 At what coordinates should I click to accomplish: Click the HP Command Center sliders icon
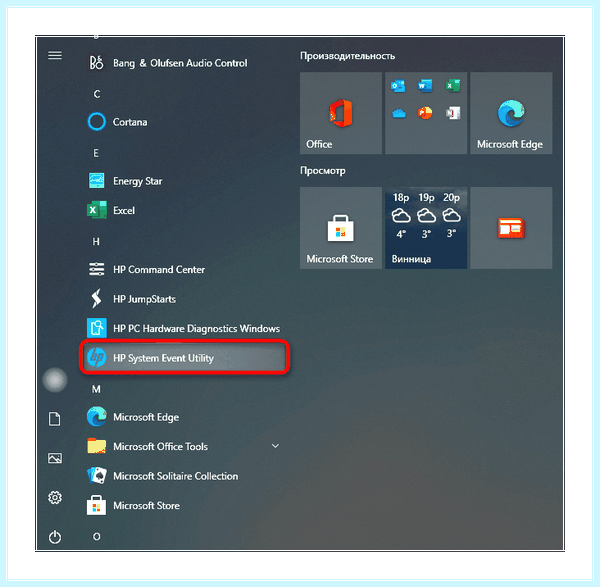(96, 269)
